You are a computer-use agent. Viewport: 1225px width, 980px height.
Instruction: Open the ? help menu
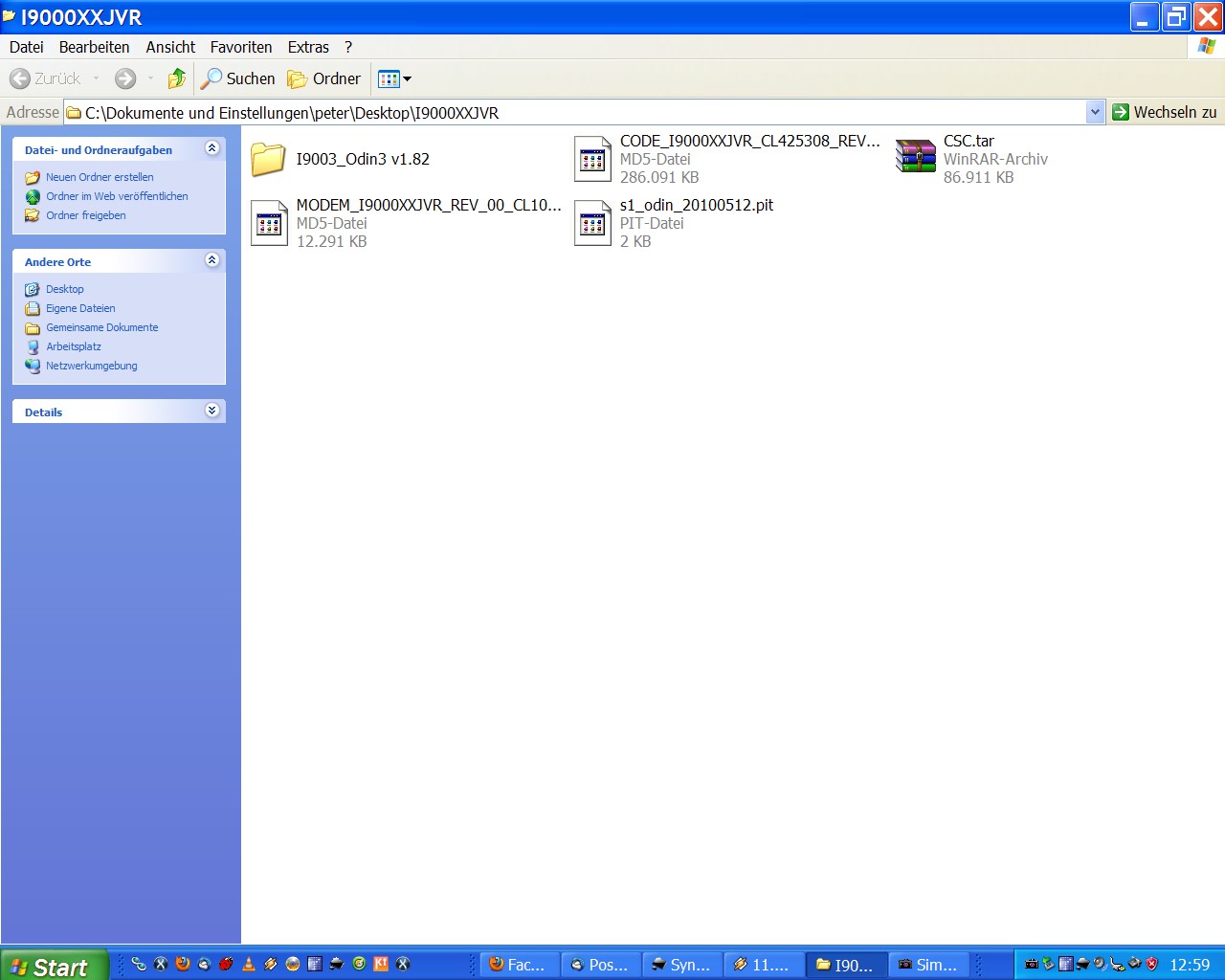click(348, 47)
